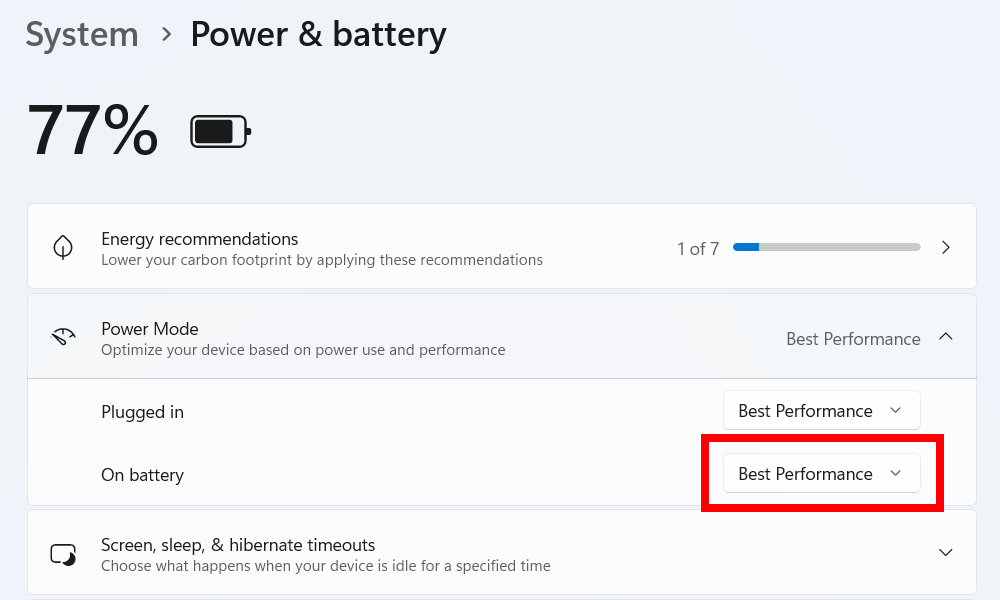
Task: Open the On battery power mode dropdown
Action: [x=820, y=474]
